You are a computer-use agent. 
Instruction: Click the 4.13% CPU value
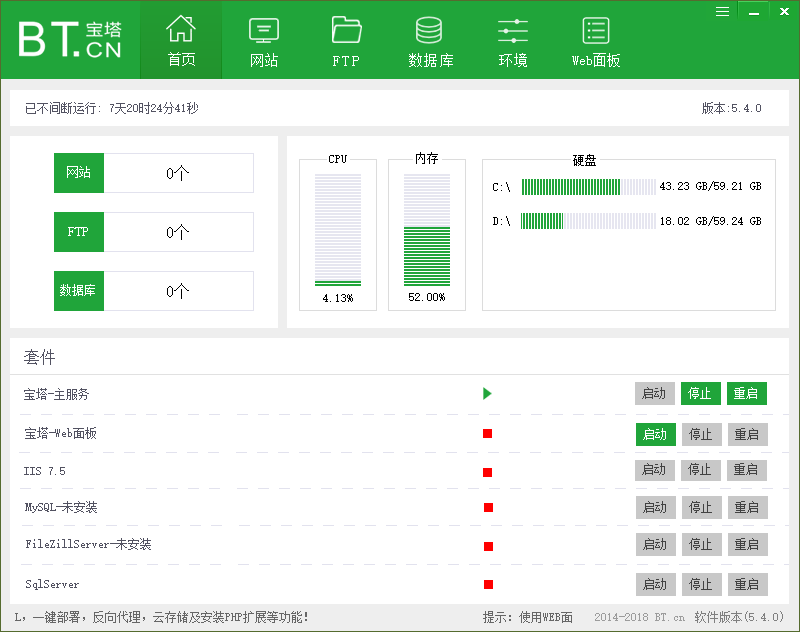[338, 298]
